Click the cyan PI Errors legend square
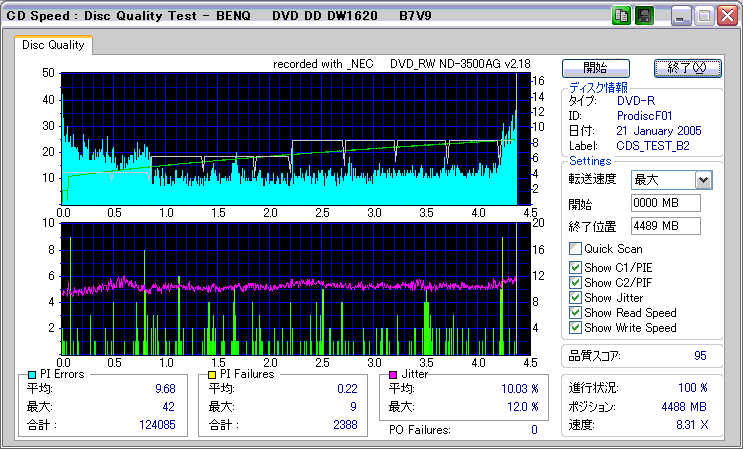 click(x=32, y=374)
